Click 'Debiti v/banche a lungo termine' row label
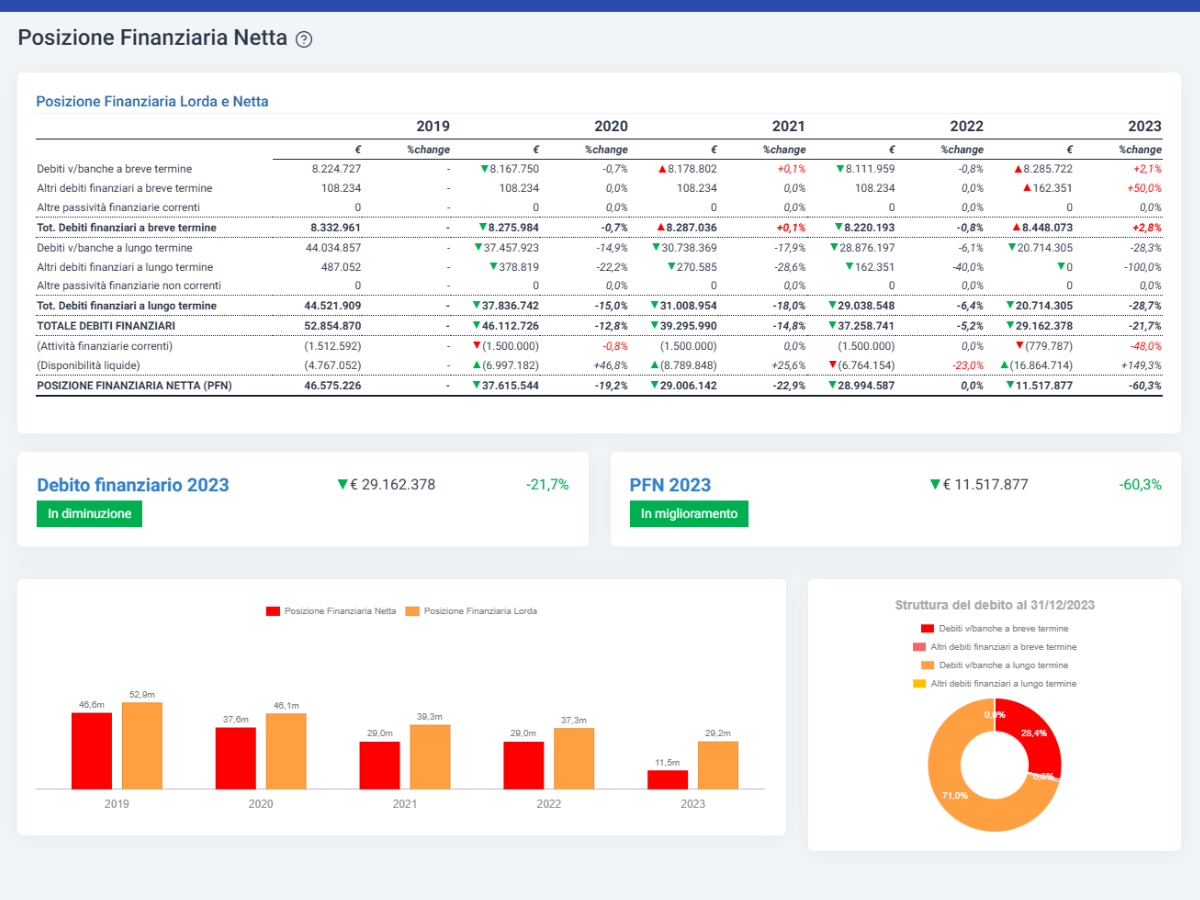Image resolution: width=1200 pixels, height=900 pixels. click(x=114, y=247)
